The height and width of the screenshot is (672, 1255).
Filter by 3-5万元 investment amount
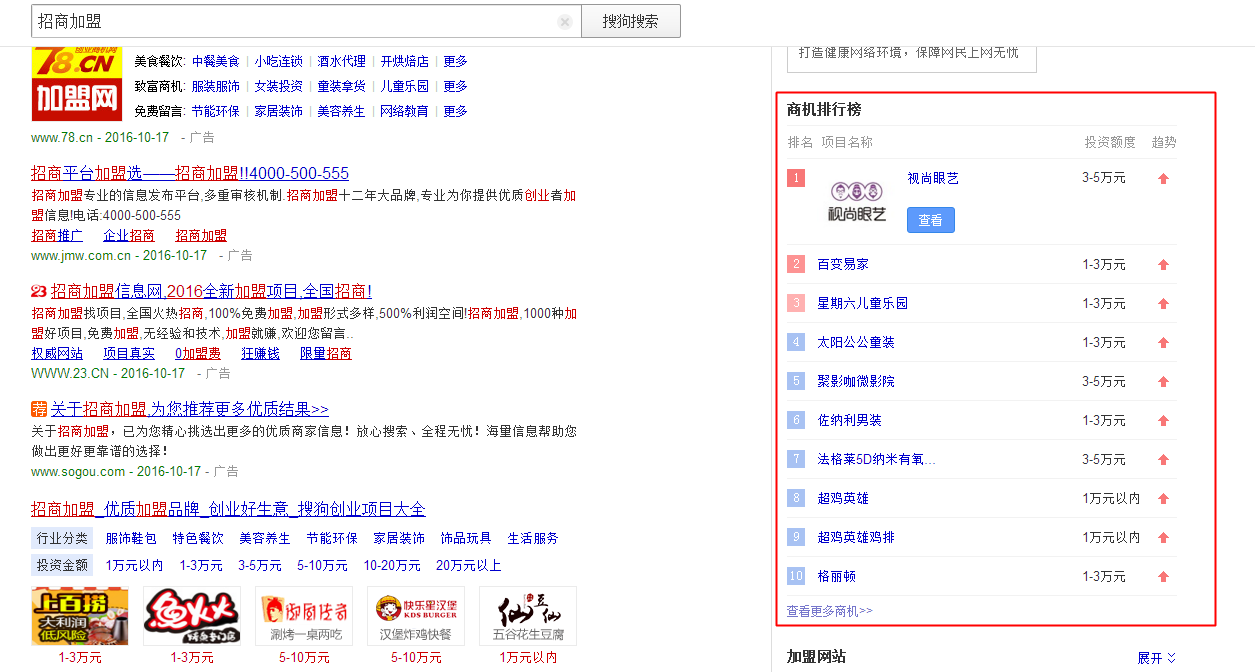pyautogui.click(x=259, y=565)
